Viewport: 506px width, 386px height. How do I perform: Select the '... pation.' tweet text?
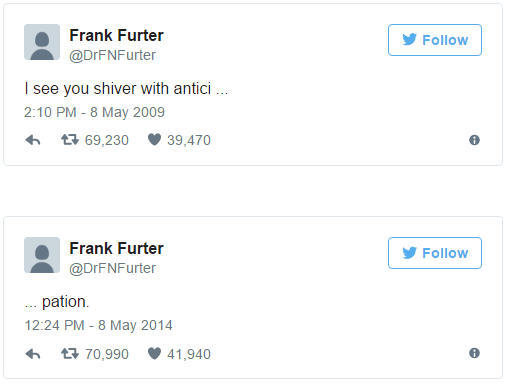tap(57, 302)
